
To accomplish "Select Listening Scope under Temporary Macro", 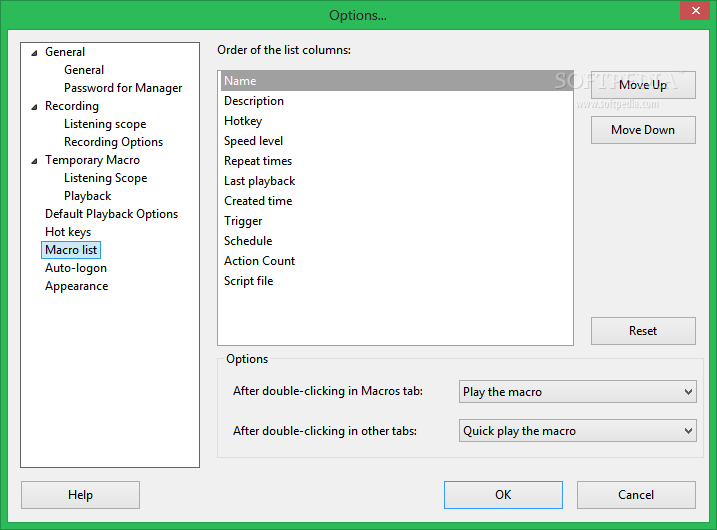I will coord(106,178).
